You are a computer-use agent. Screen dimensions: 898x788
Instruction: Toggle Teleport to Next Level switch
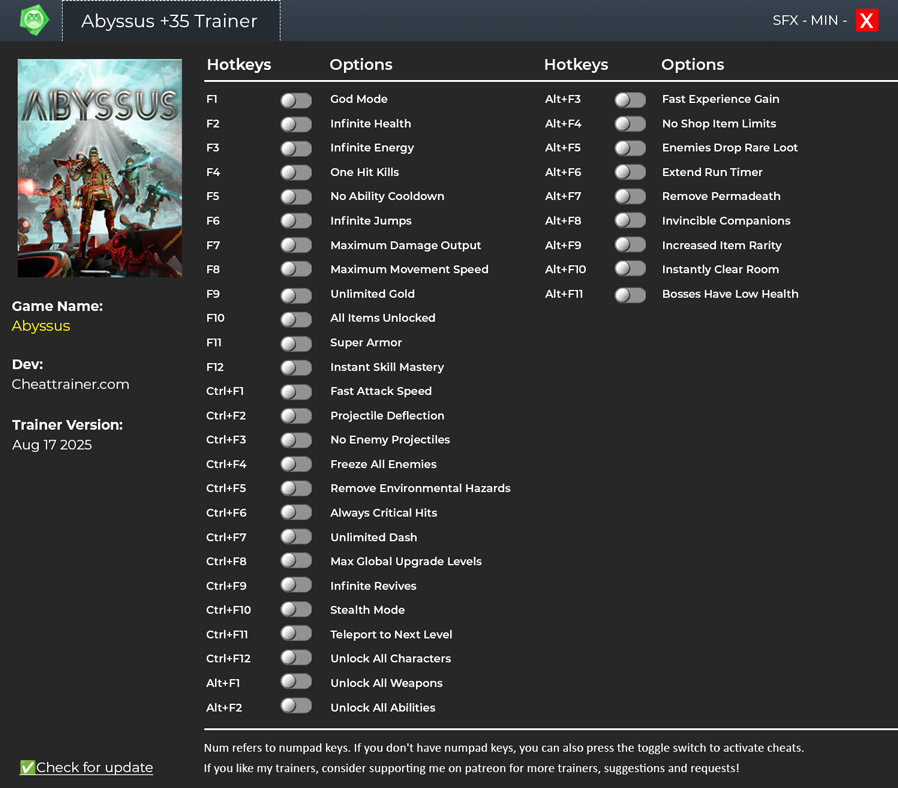296,634
